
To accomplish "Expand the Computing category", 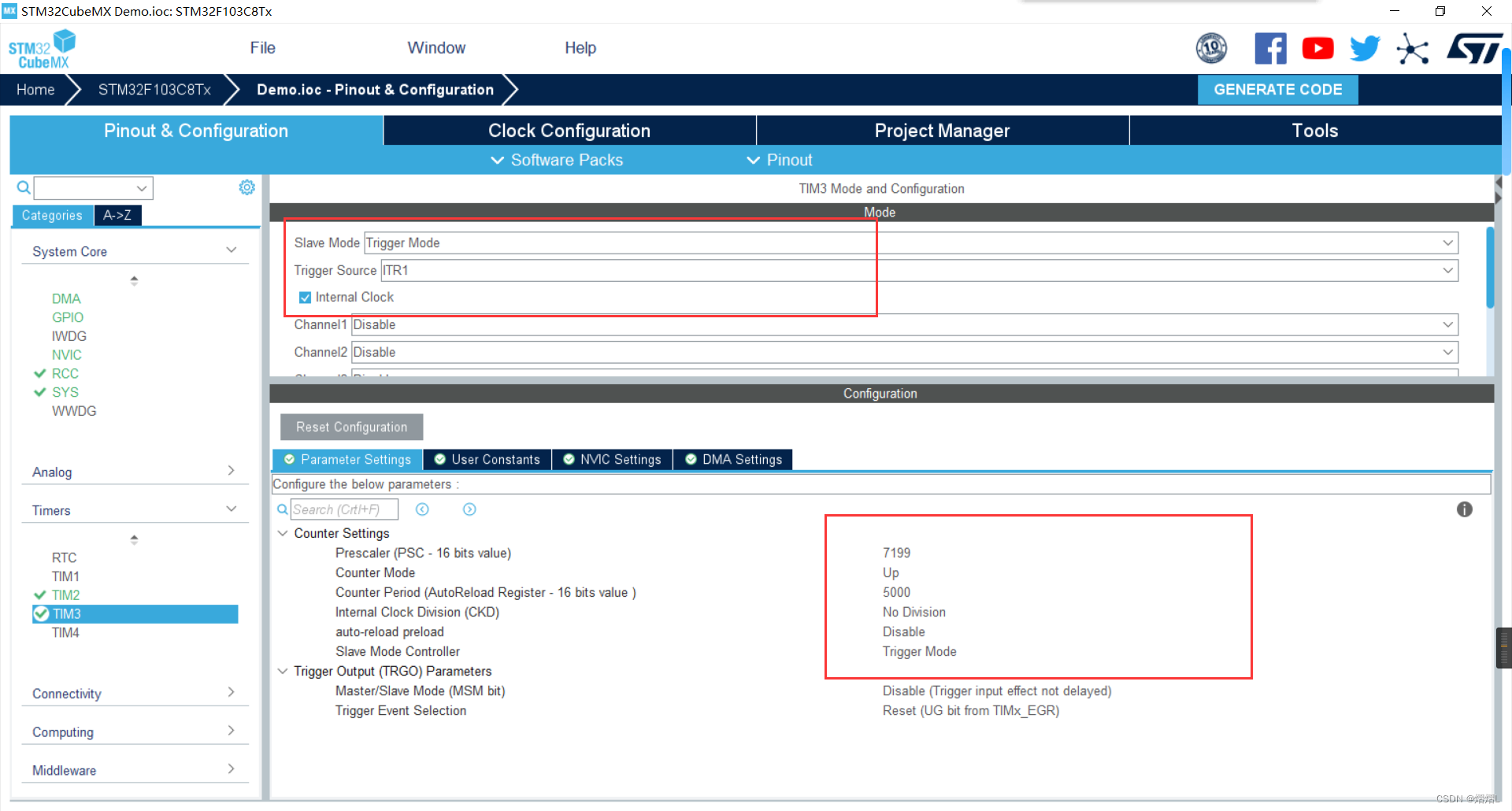I will click(231, 731).
